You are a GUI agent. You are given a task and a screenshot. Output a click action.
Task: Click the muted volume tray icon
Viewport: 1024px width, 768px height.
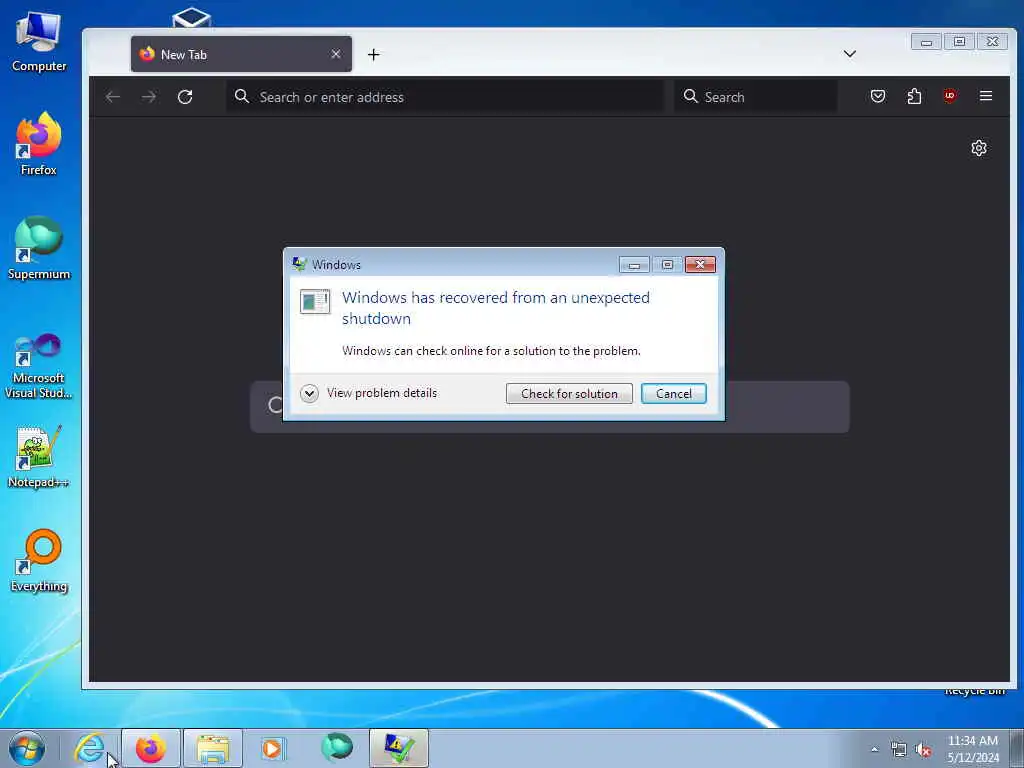click(x=923, y=750)
